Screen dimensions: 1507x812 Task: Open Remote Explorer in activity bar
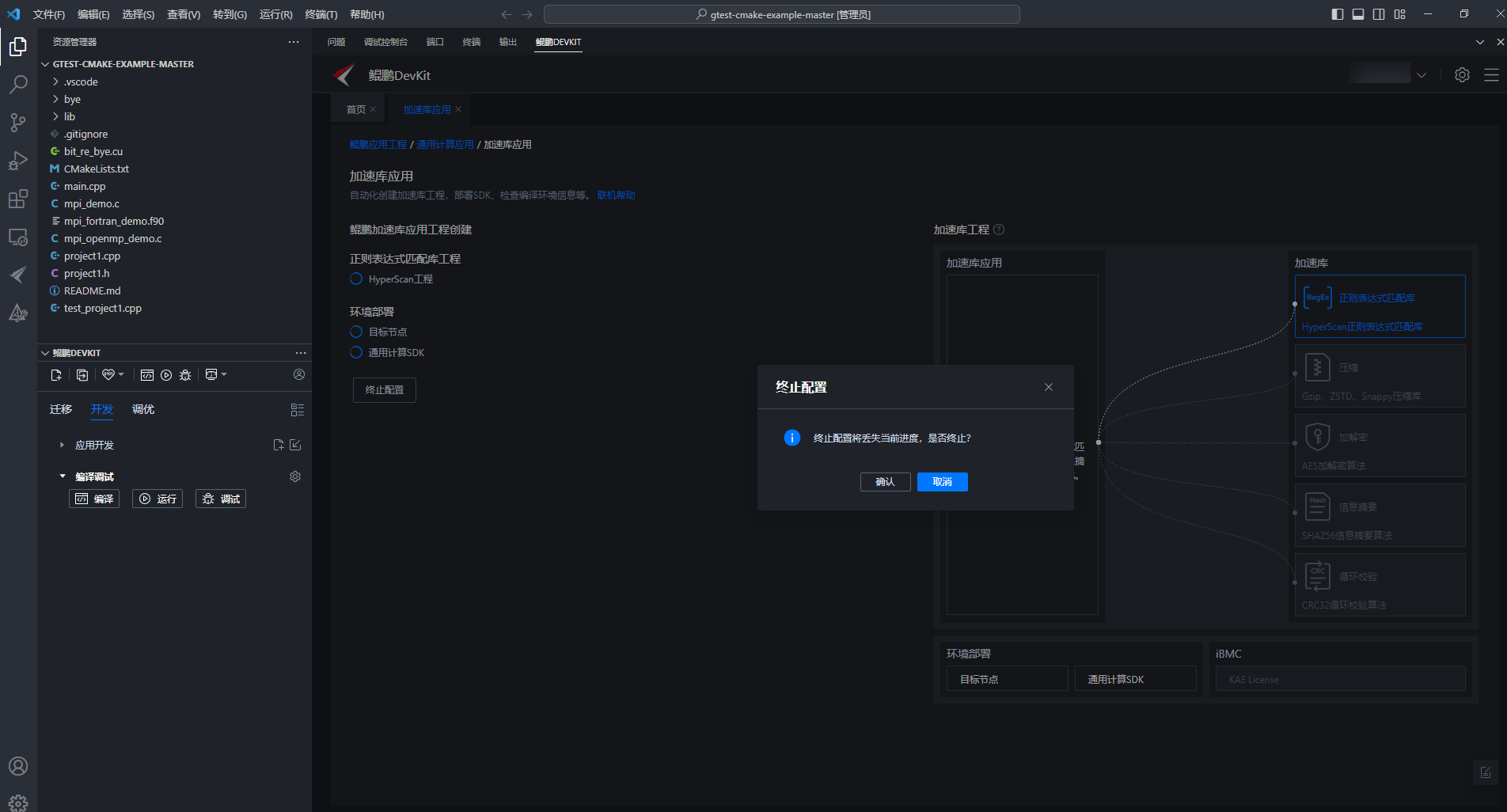[x=17, y=237]
